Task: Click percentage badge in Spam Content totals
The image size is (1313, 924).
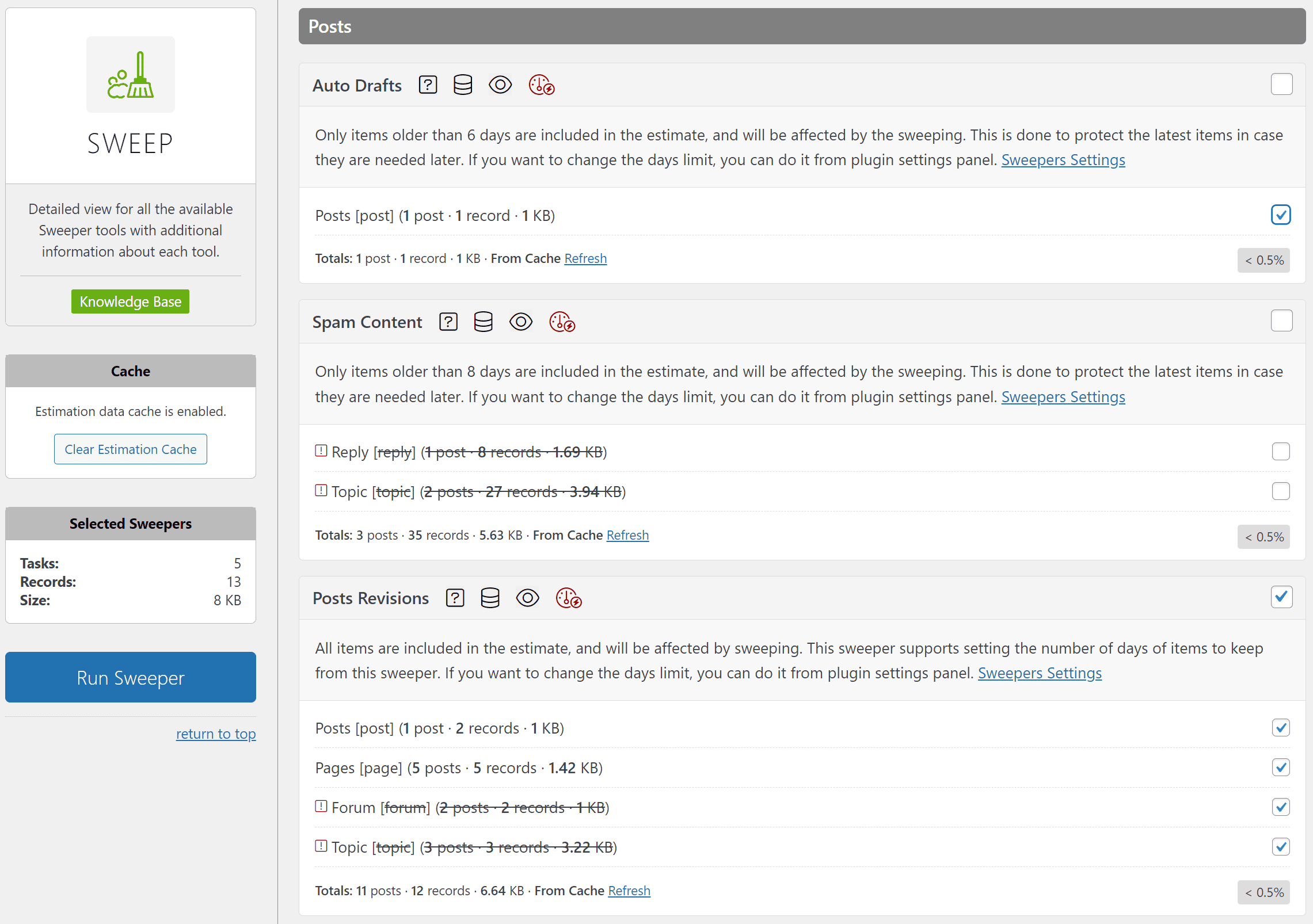Action: point(1264,537)
